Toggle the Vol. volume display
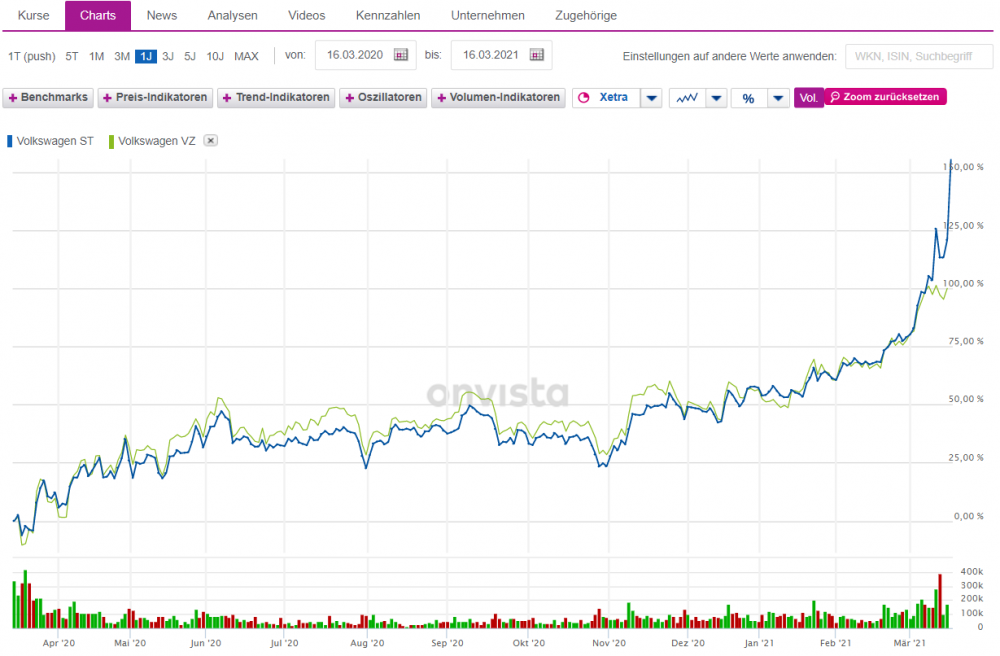 tap(808, 98)
